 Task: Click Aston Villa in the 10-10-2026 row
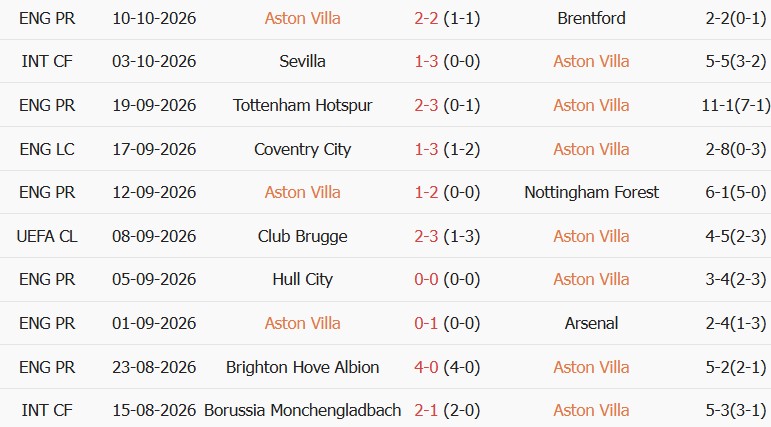[302, 18]
